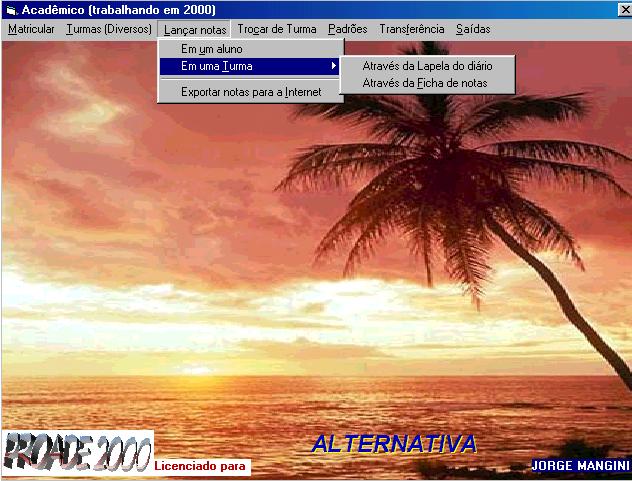This screenshot has width=632, height=481.
Task: Click the ALTERNATIVA school name text
Action: pos(393,444)
